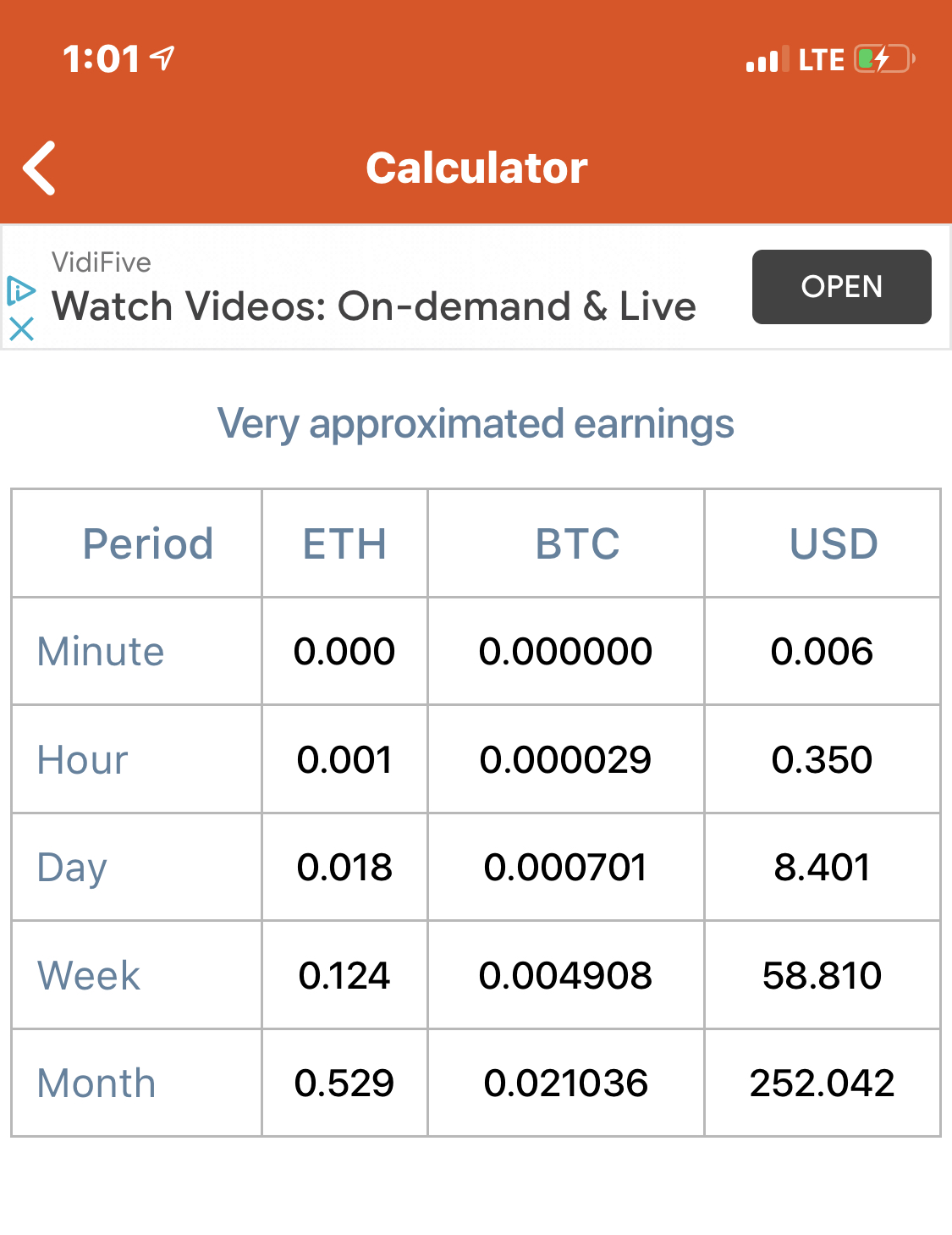Select the Minute row label
The image size is (952, 1235).
pos(101,652)
